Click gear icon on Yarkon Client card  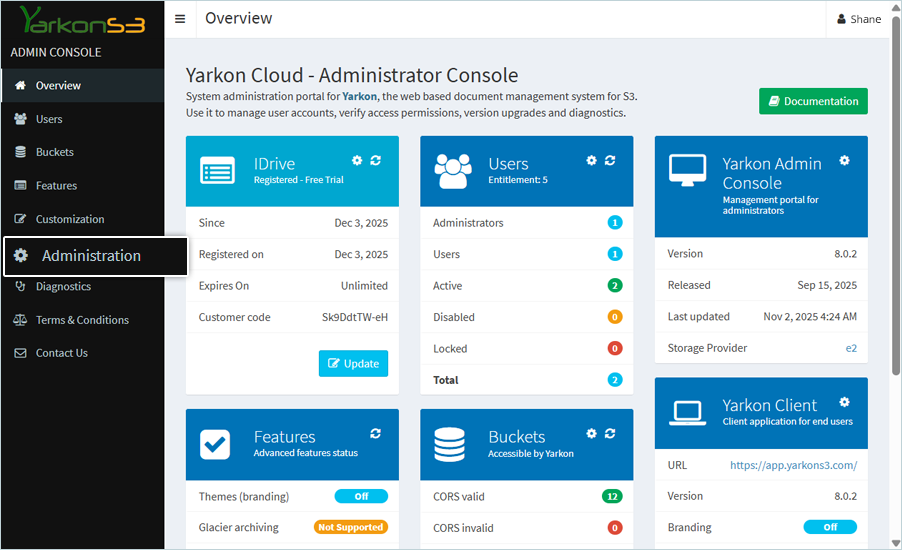coord(844,402)
